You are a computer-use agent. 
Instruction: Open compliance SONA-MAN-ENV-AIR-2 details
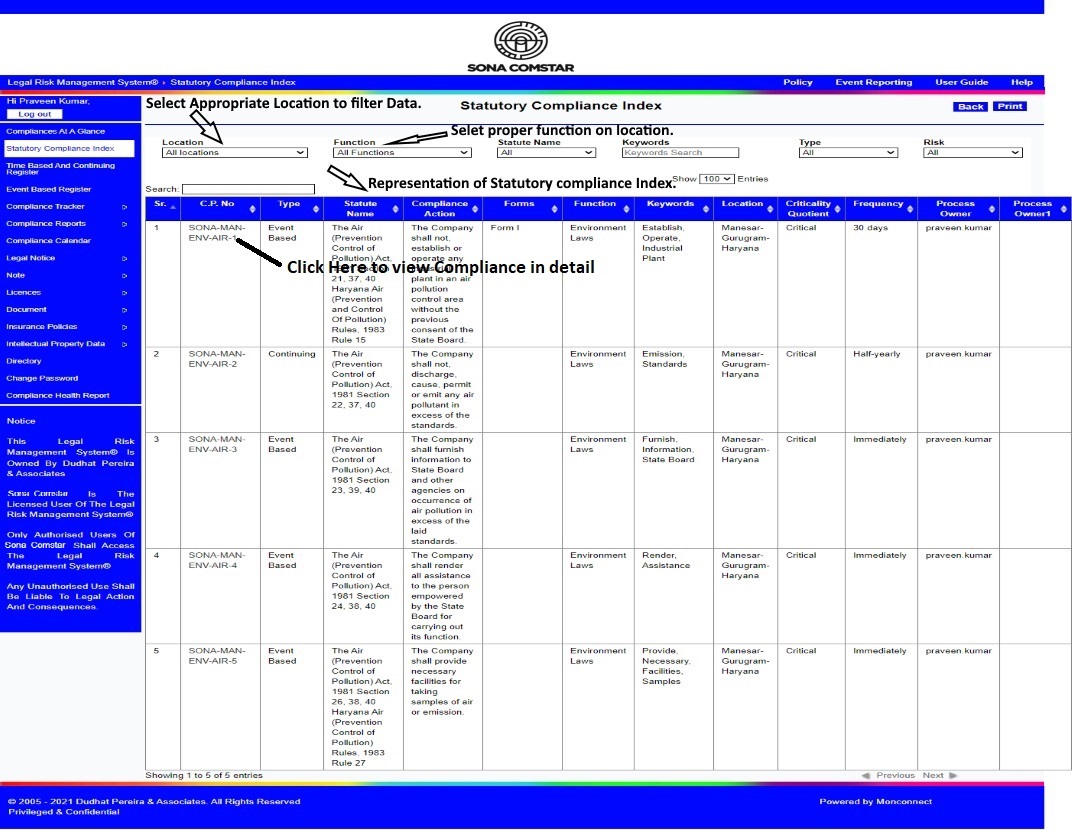(216, 359)
